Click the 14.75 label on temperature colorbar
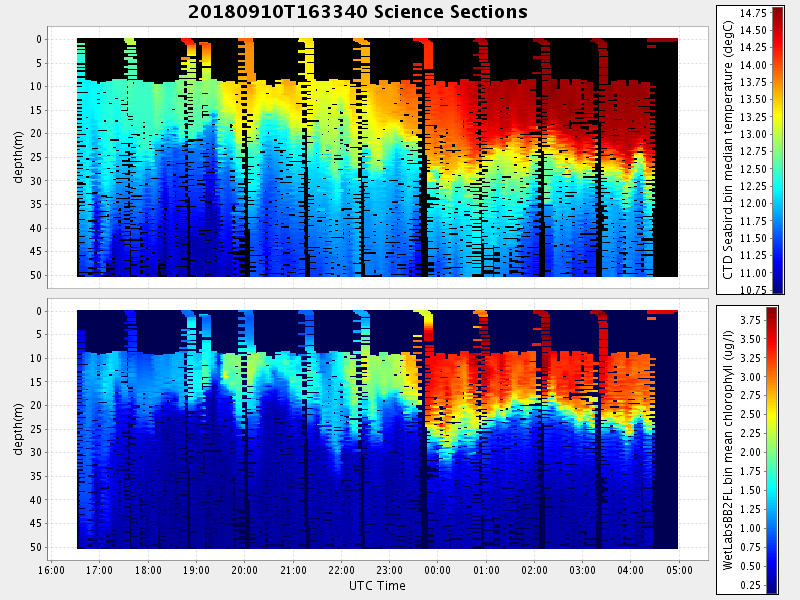The image size is (800, 600). tap(753, 13)
